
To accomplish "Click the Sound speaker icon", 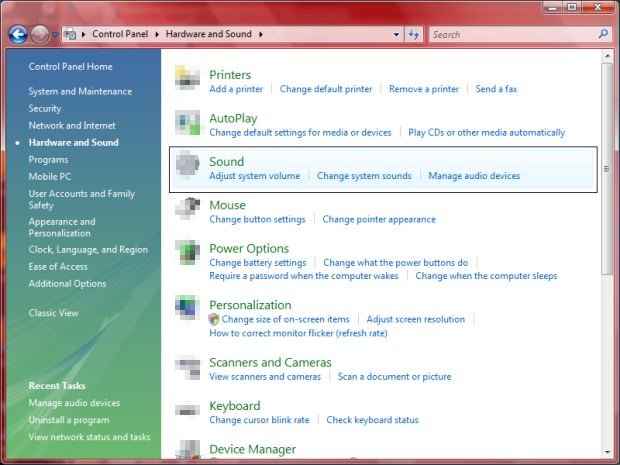I will 187,167.
